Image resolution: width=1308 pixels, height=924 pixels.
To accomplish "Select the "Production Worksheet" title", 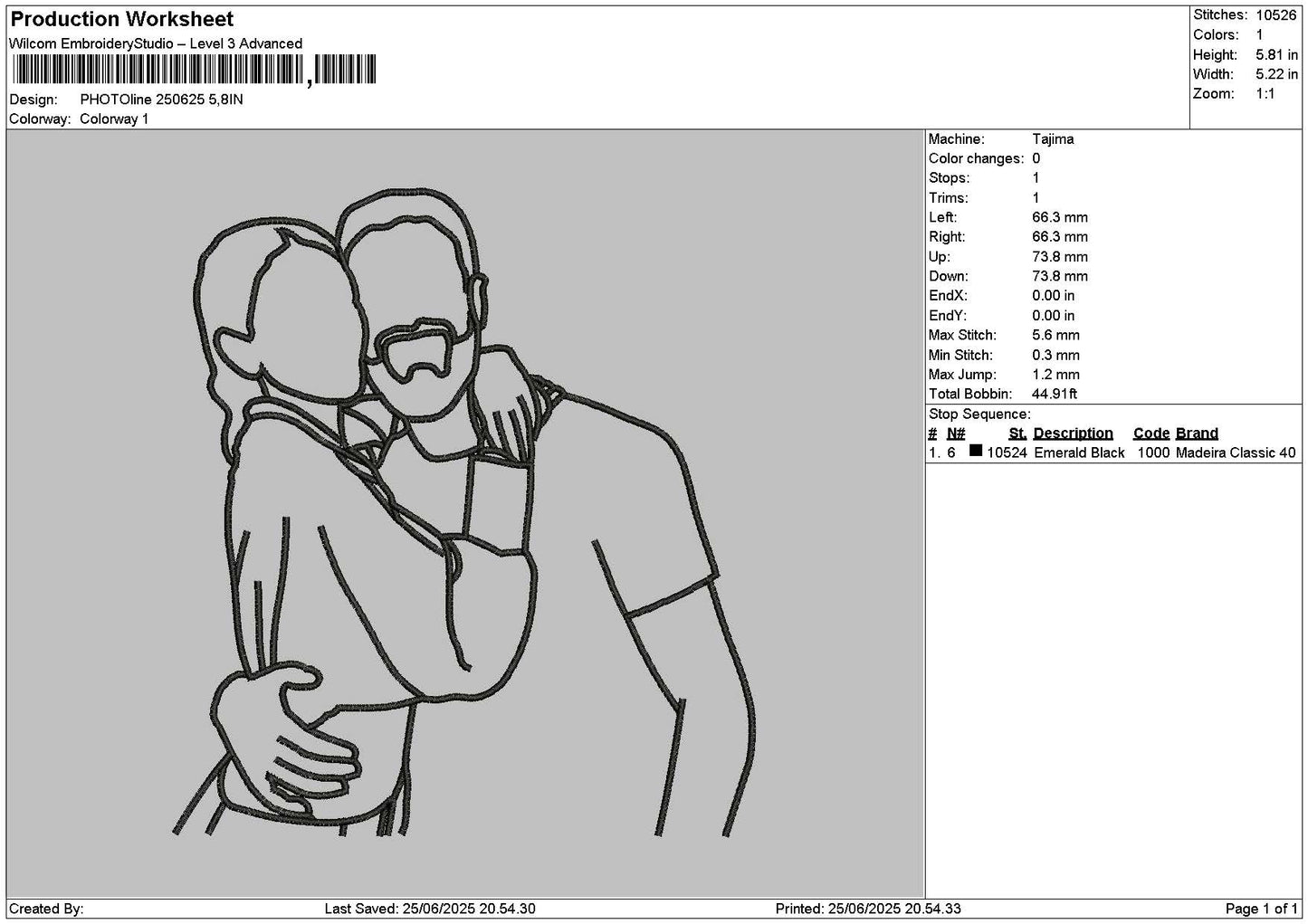I will click(x=122, y=19).
